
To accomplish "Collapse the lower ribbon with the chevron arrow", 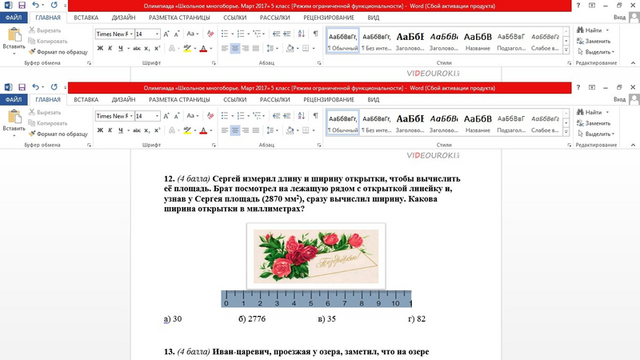I will tap(633, 144).
